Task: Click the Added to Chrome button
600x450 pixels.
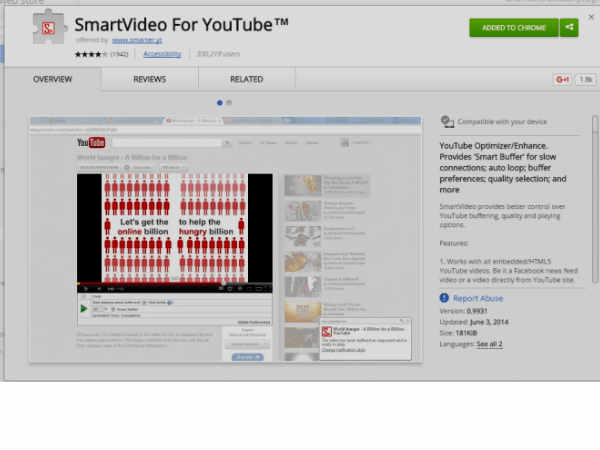Action: point(514,28)
